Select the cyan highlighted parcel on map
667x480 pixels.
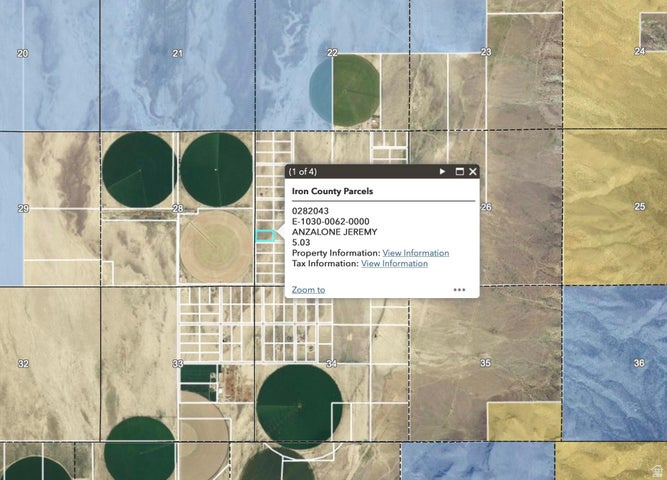266,236
